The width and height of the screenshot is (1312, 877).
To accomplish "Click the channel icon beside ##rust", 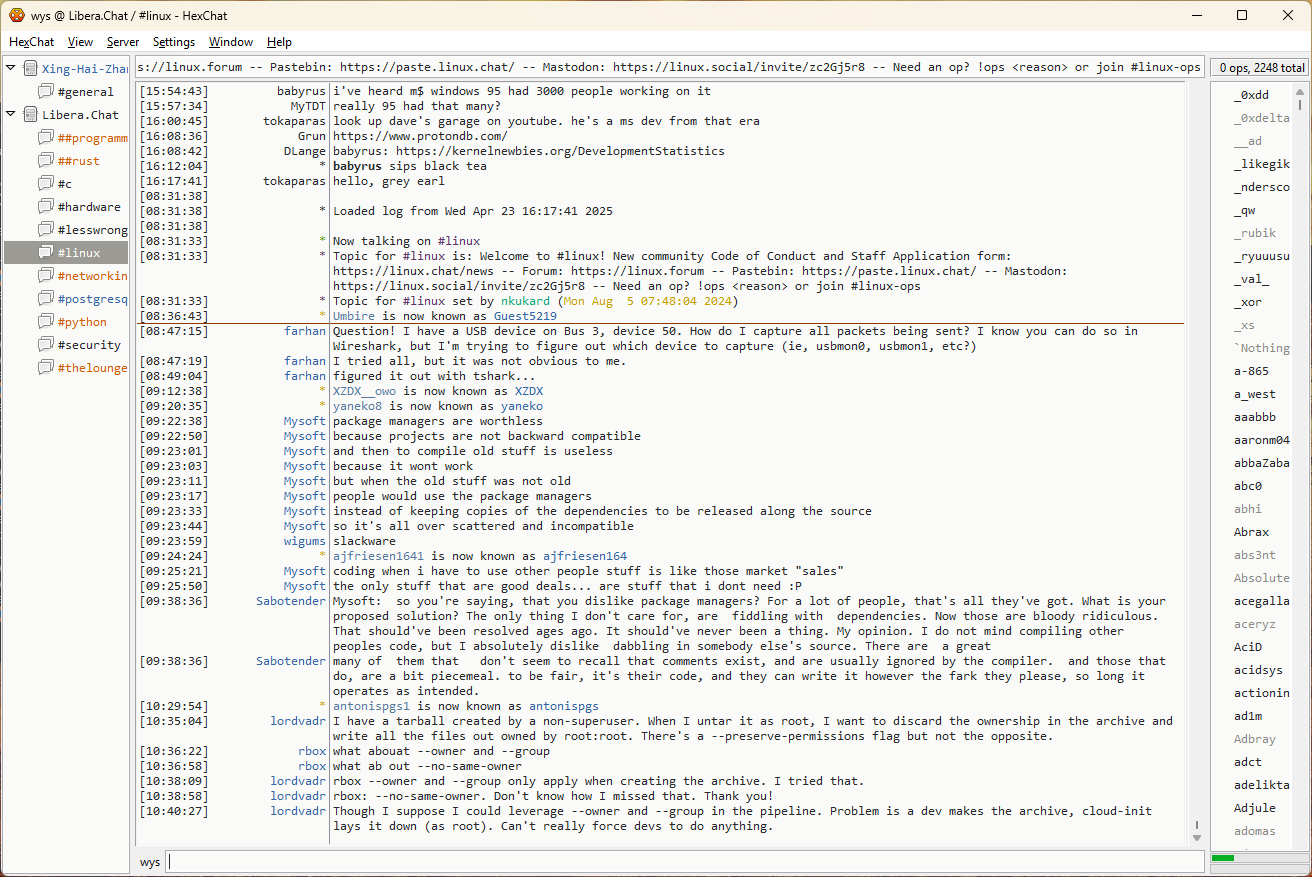I will (x=46, y=161).
